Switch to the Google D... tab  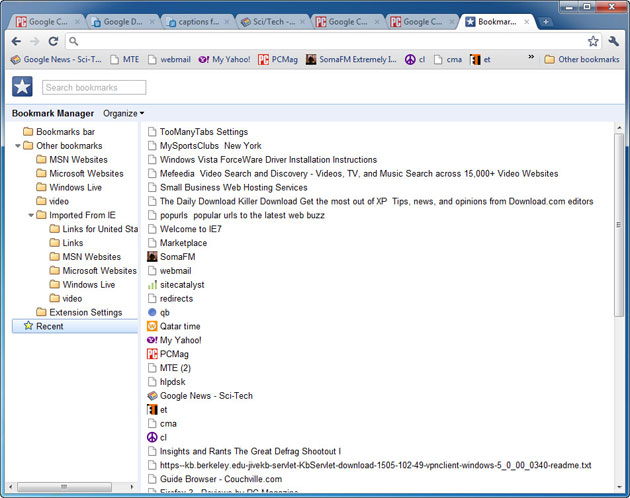click(x=121, y=22)
